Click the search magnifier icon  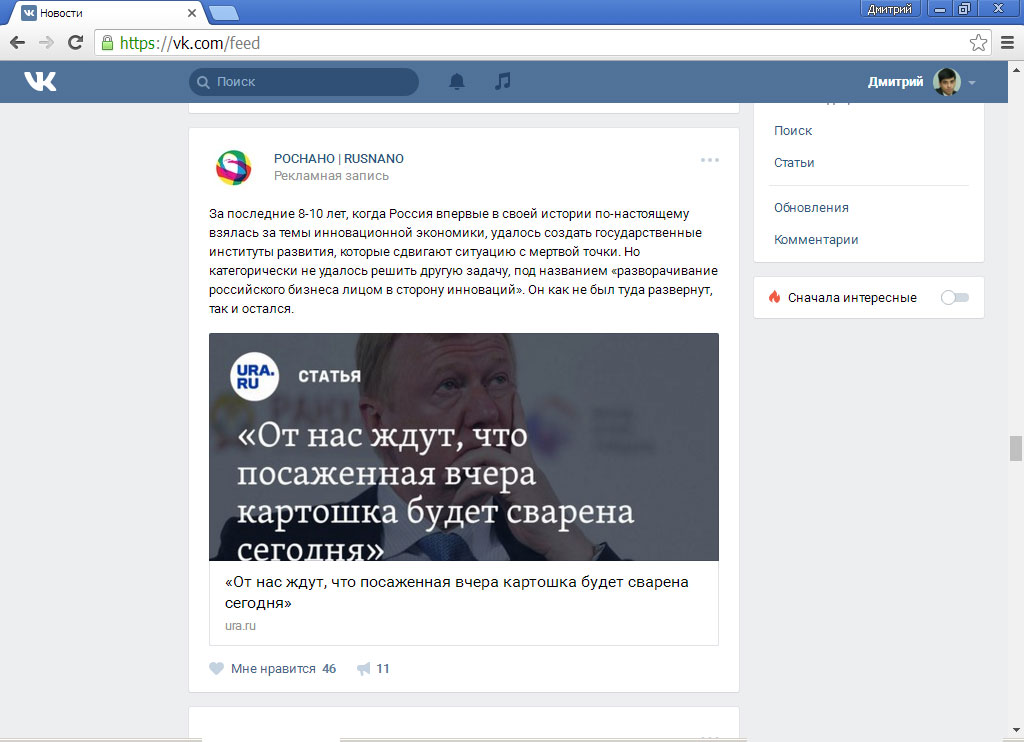coord(203,82)
